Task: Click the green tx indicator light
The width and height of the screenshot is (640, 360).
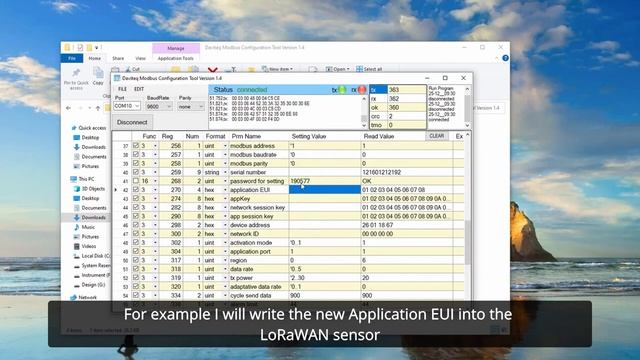Action: (342, 90)
